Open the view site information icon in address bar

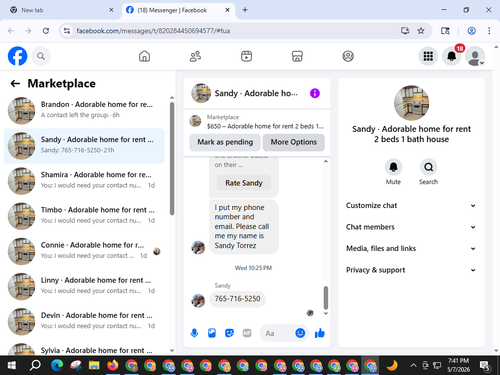point(67,31)
